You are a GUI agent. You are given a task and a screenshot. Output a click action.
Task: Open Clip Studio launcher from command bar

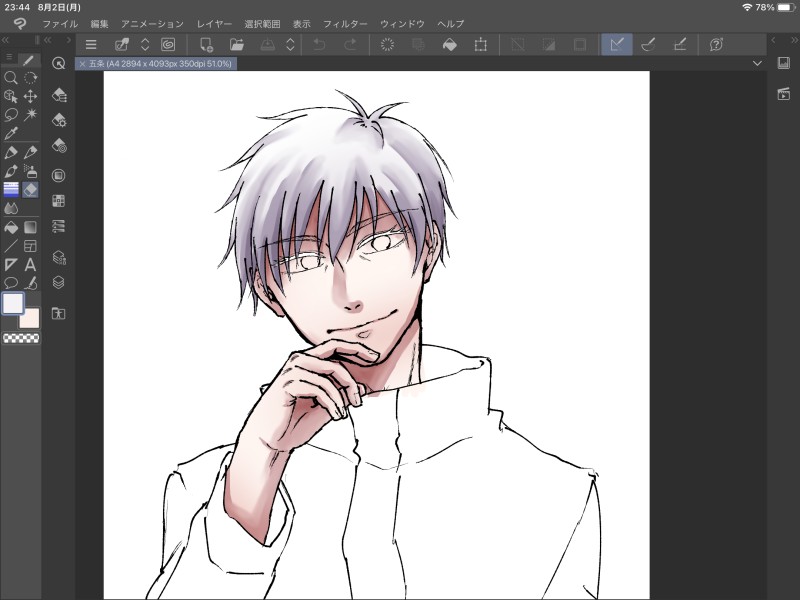(168, 45)
